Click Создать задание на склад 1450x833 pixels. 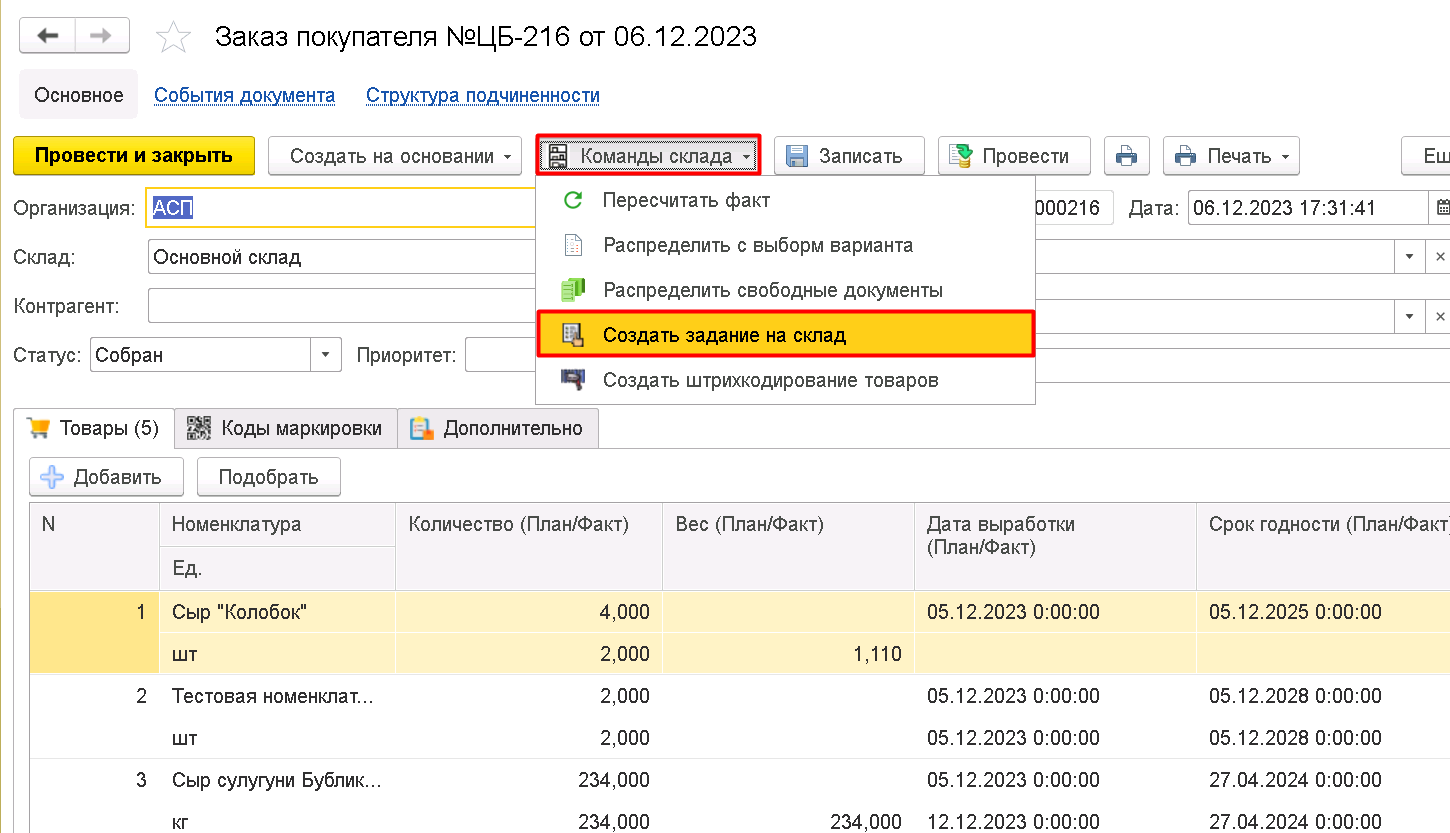pos(724,335)
